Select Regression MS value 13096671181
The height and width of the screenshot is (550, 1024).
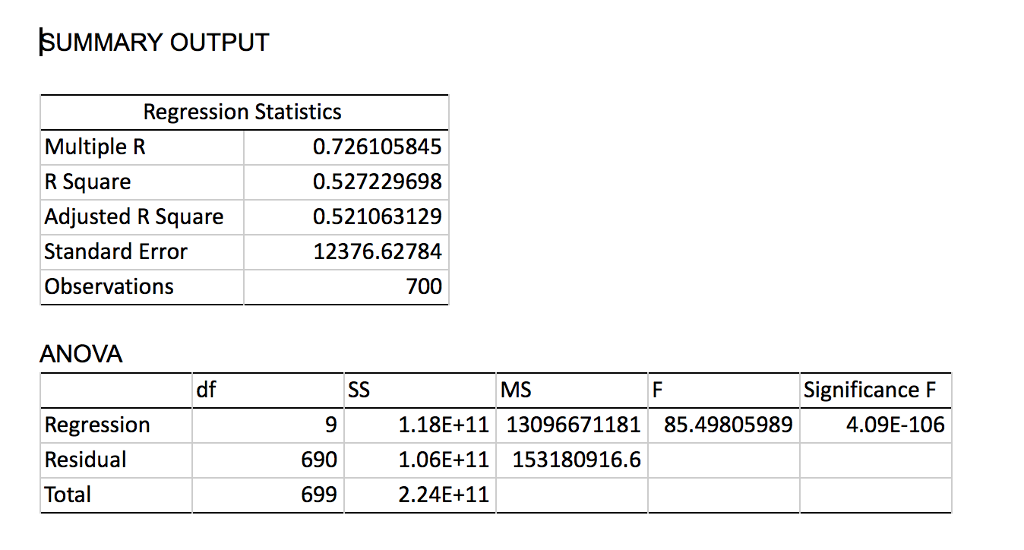point(573,425)
